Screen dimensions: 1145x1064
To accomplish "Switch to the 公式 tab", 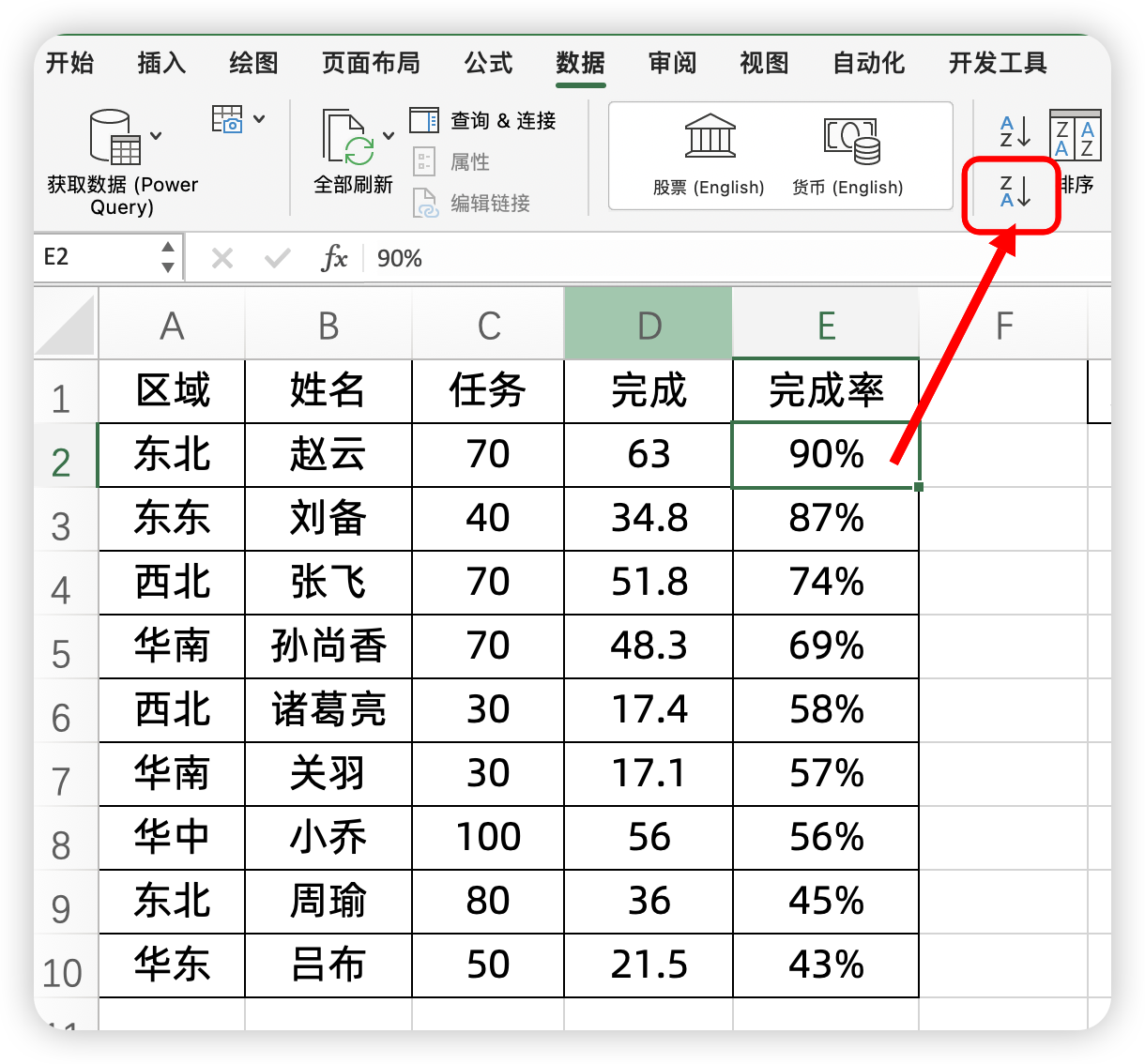I will 488,63.
